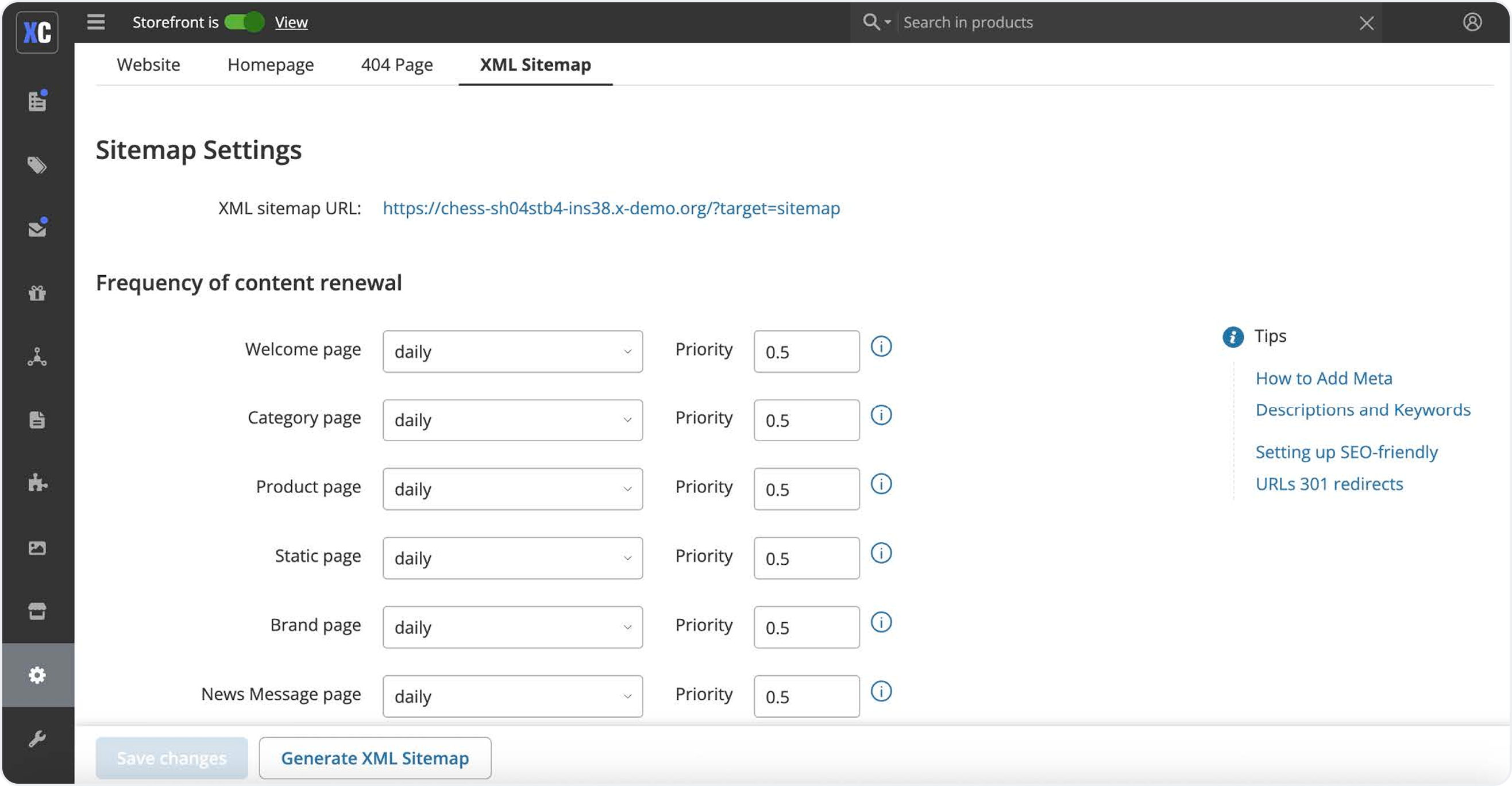Switch to the Homepage tab
This screenshot has height=786, width=1512.
271,64
